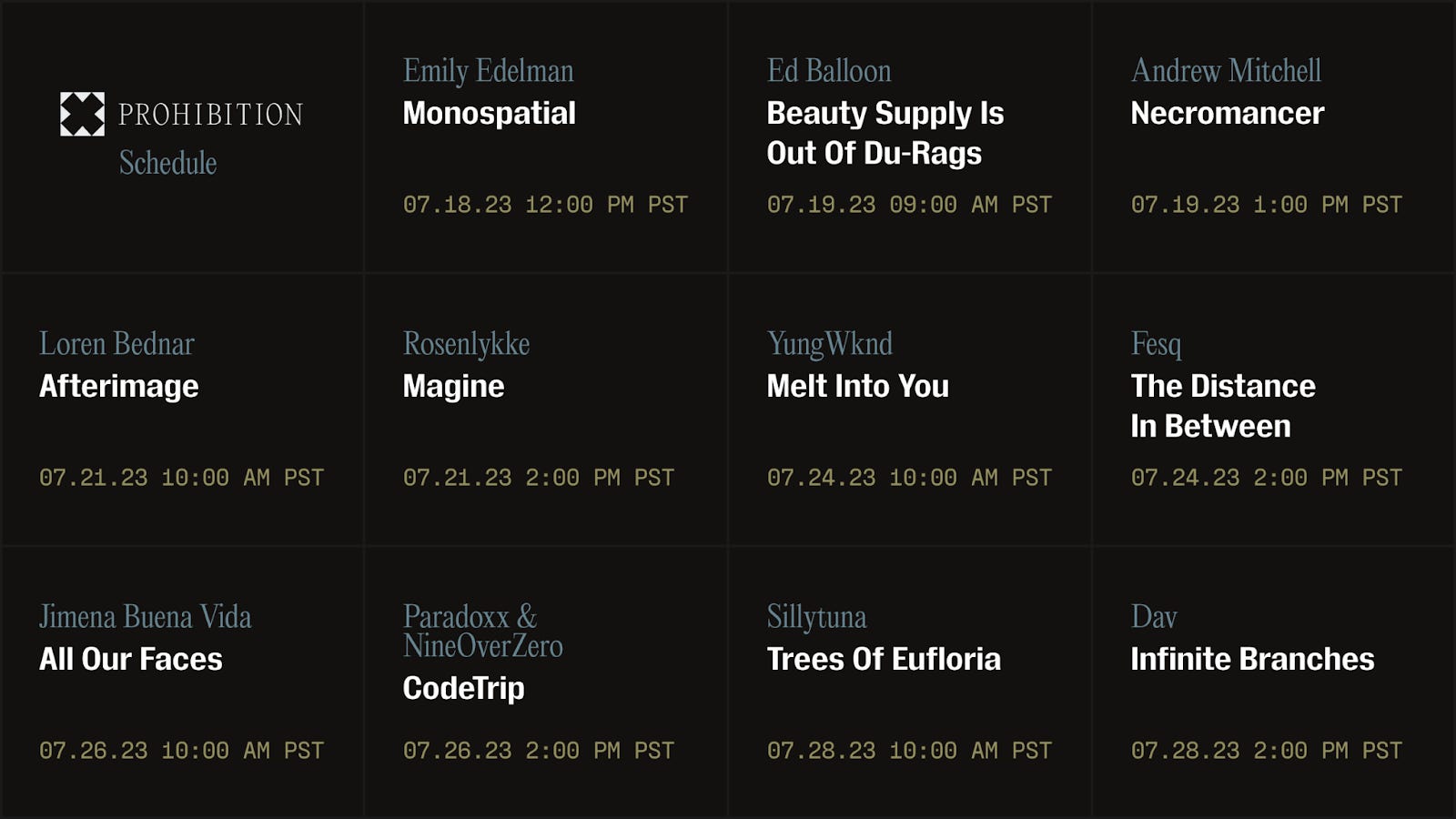Screen dimensions: 1456x819
Task: Click The Distance In Between title
Action: [1222, 406]
